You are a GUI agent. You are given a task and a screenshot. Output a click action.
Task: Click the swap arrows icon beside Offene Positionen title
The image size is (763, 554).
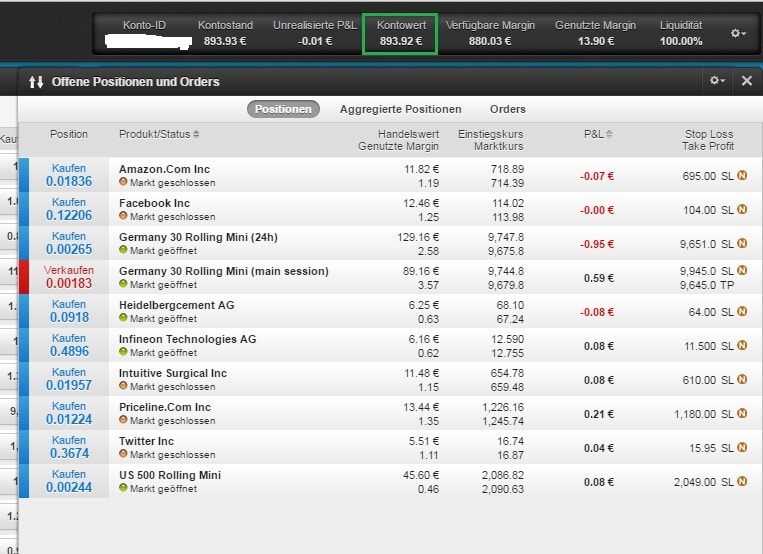[x=36, y=82]
